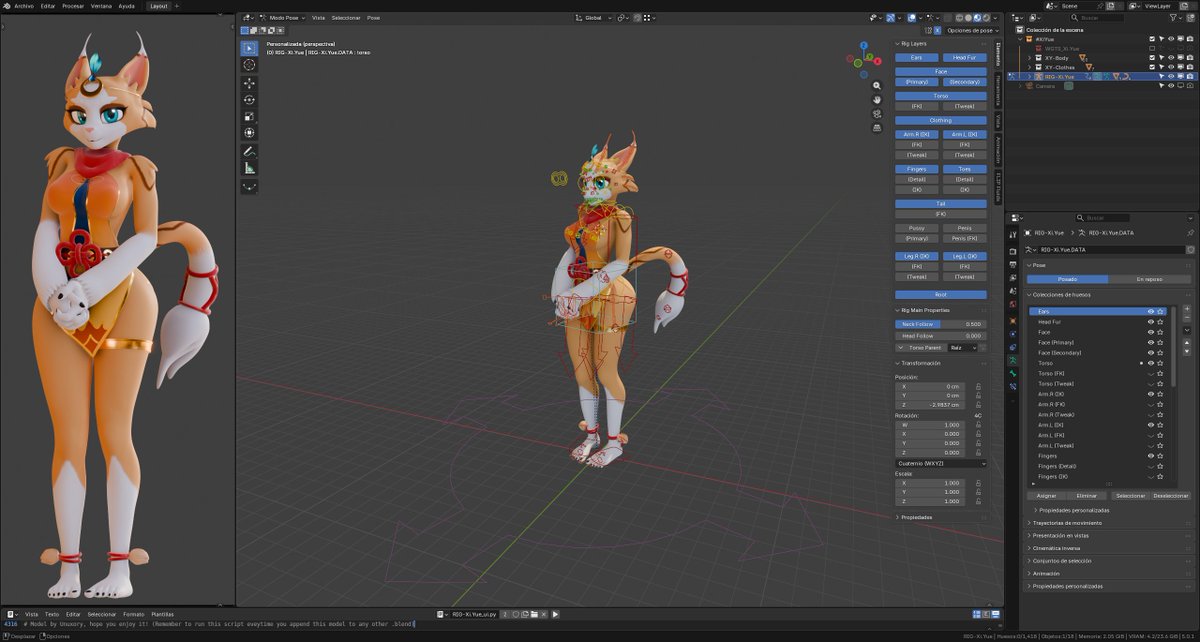Add a new bone collection with plus button

pos(1187,309)
